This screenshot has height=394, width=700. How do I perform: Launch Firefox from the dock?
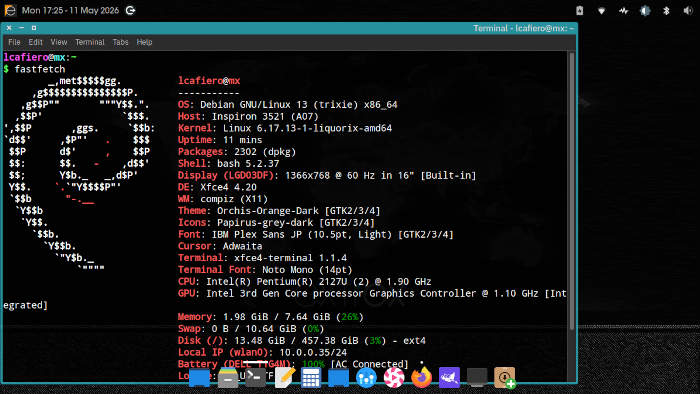[421, 378]
